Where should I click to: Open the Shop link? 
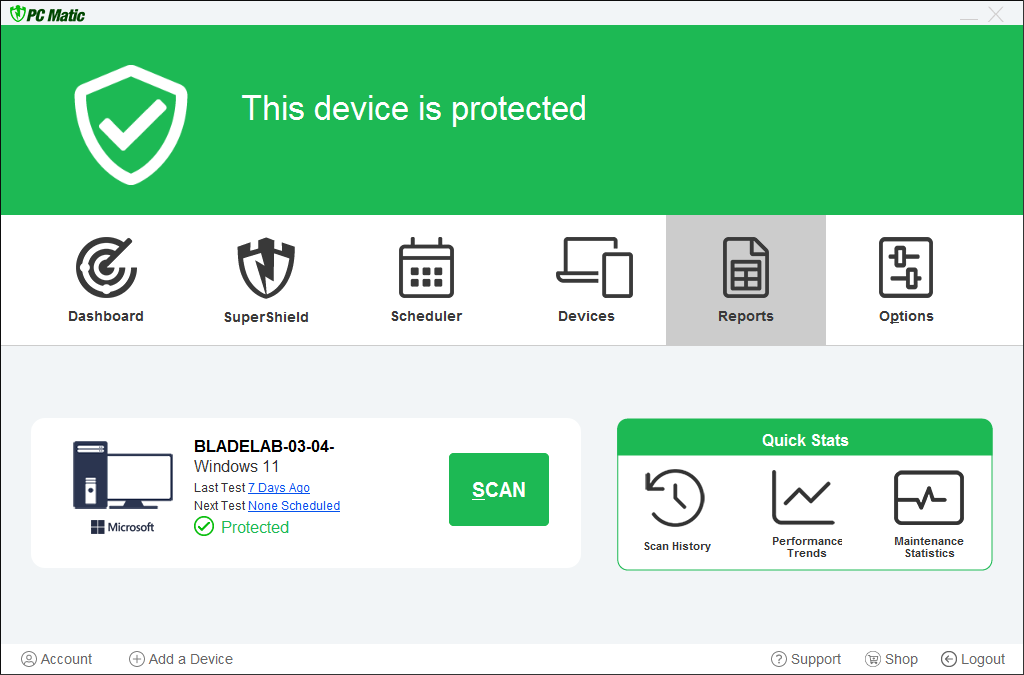tap(891, 659)
